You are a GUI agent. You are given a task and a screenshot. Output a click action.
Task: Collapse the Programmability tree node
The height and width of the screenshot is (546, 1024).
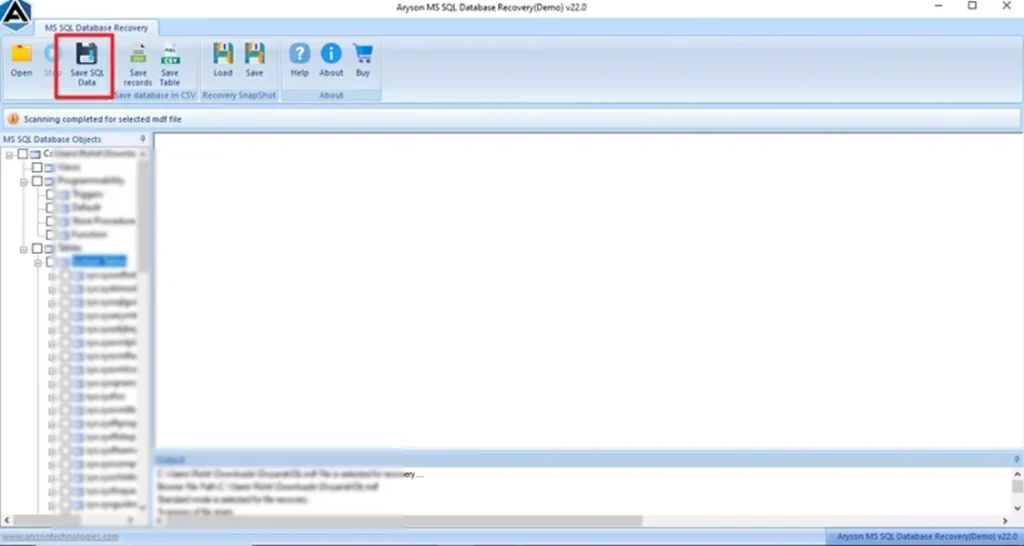tap(24, 182)
